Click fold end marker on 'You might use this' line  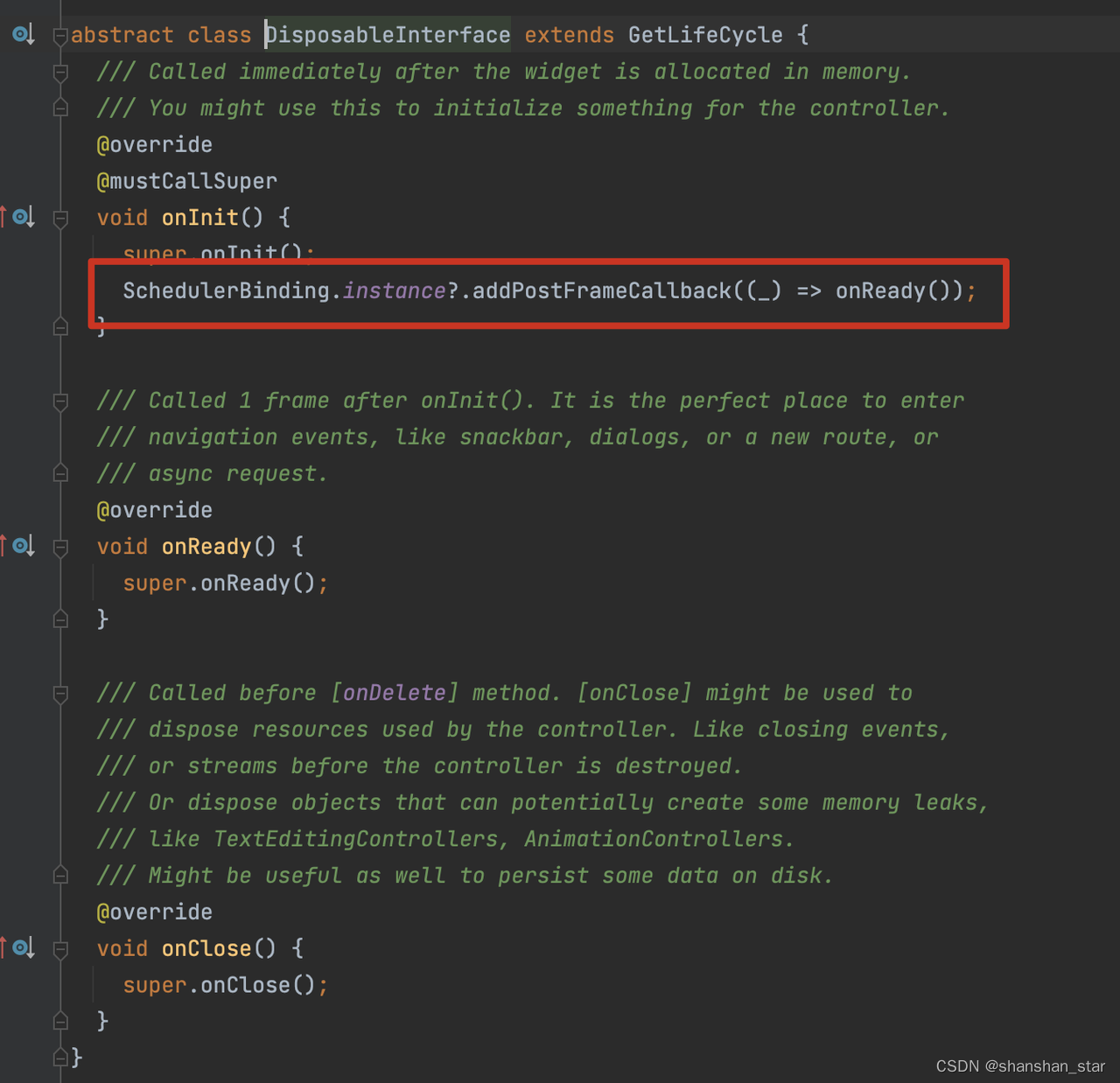pyautogui.click(x=60, y=108)
